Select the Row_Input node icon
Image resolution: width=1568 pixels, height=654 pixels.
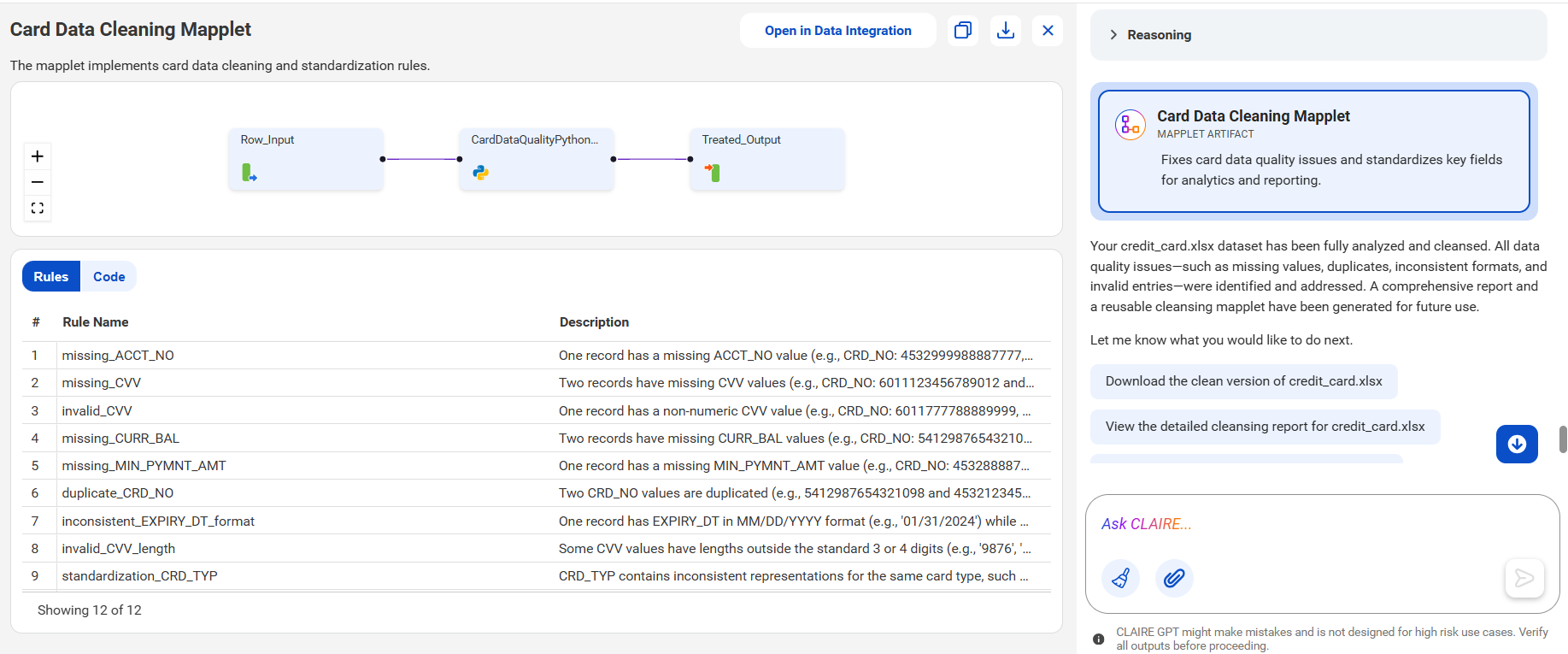250,173
